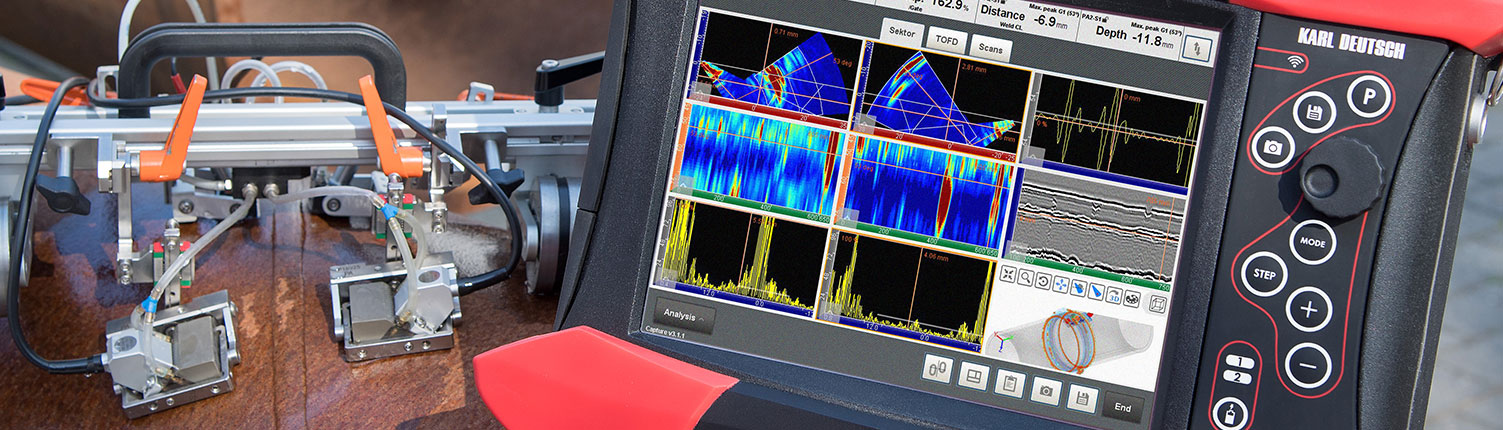Screen dimensions: 1503x430
Task: Click the rotate reset icon in 3D toolbar
Action: click(1043, 281)
